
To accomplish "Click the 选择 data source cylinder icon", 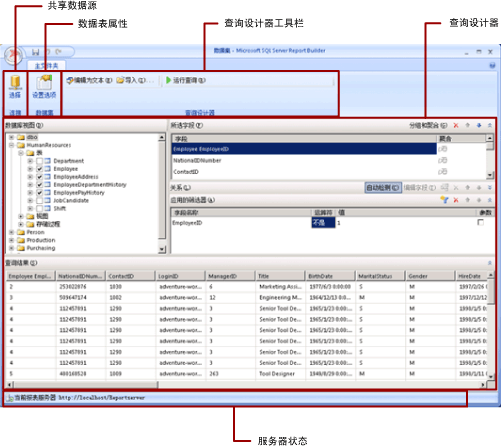I will pos(15,82).
